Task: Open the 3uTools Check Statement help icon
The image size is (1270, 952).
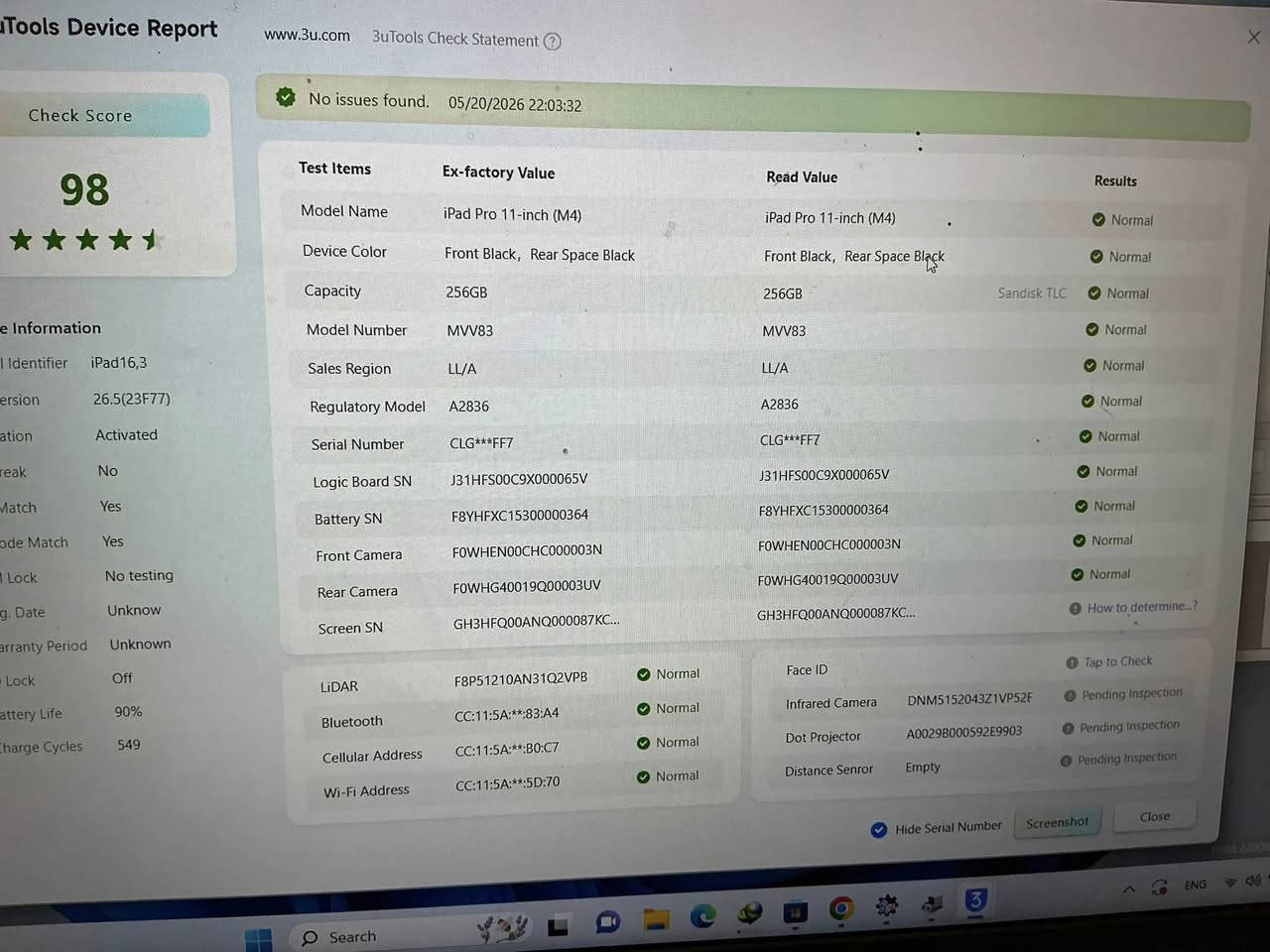Action: [x=553, y=42]
